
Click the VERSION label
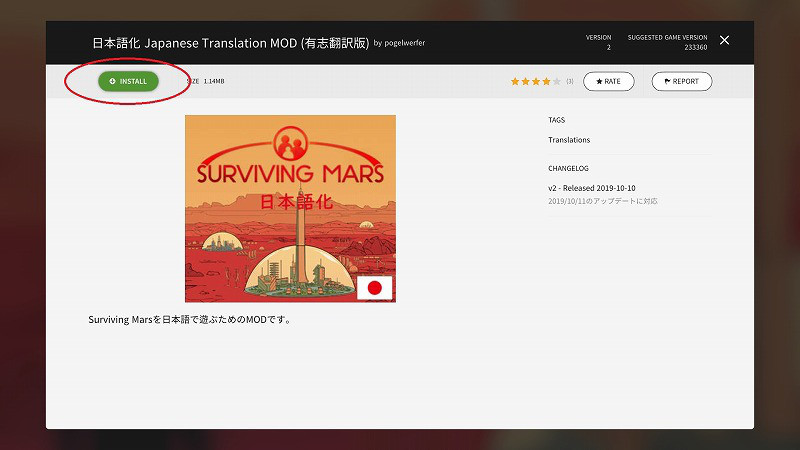coord(598,37)
